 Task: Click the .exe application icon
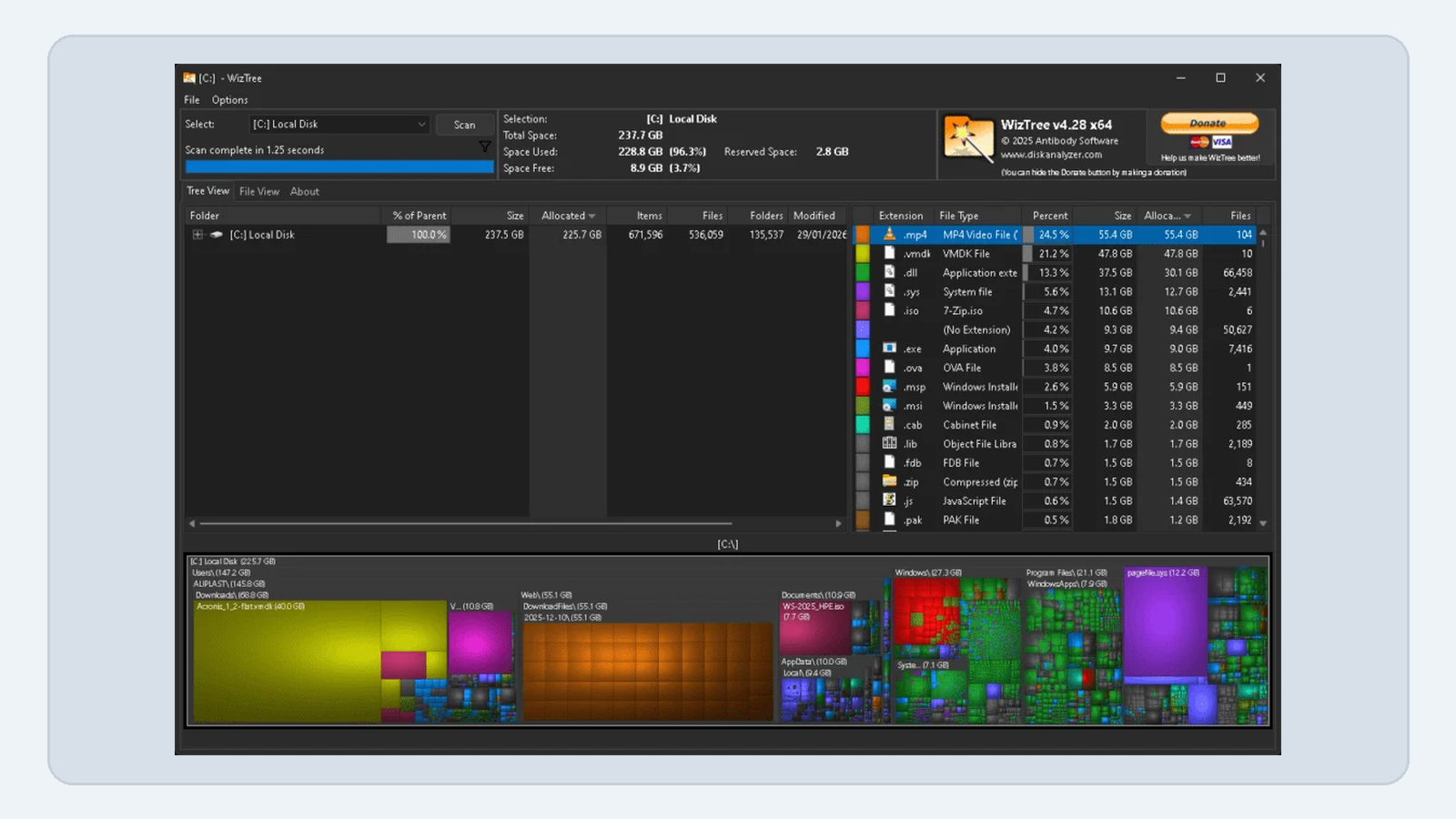[889, 349]
